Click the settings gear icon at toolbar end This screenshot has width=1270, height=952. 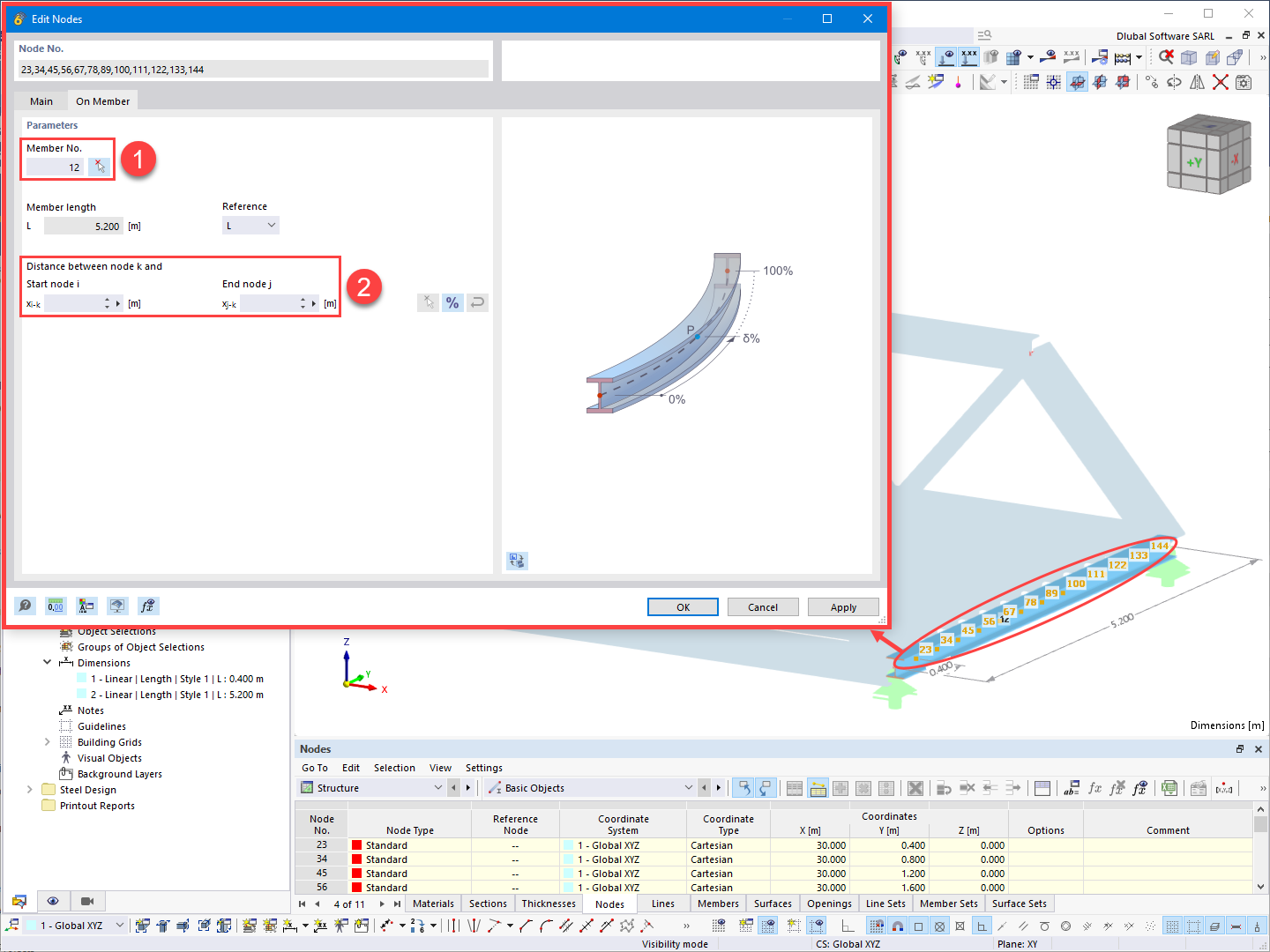[x=1244, y=82]
